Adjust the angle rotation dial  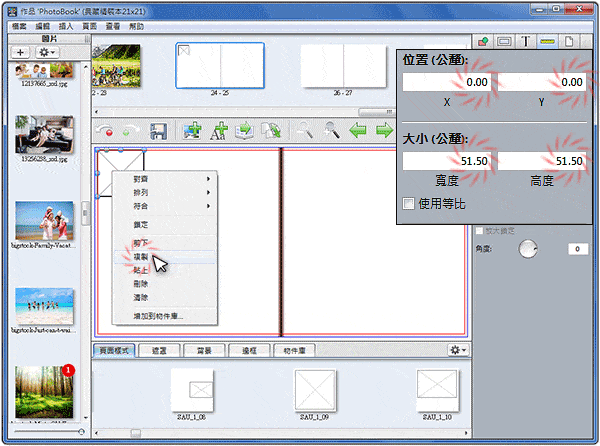(x=527, y=249)
